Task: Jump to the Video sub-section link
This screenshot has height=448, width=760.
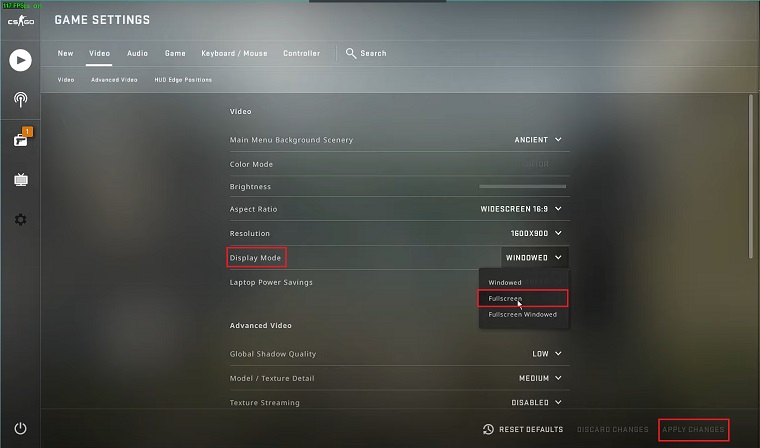Action: click(66, 80)
